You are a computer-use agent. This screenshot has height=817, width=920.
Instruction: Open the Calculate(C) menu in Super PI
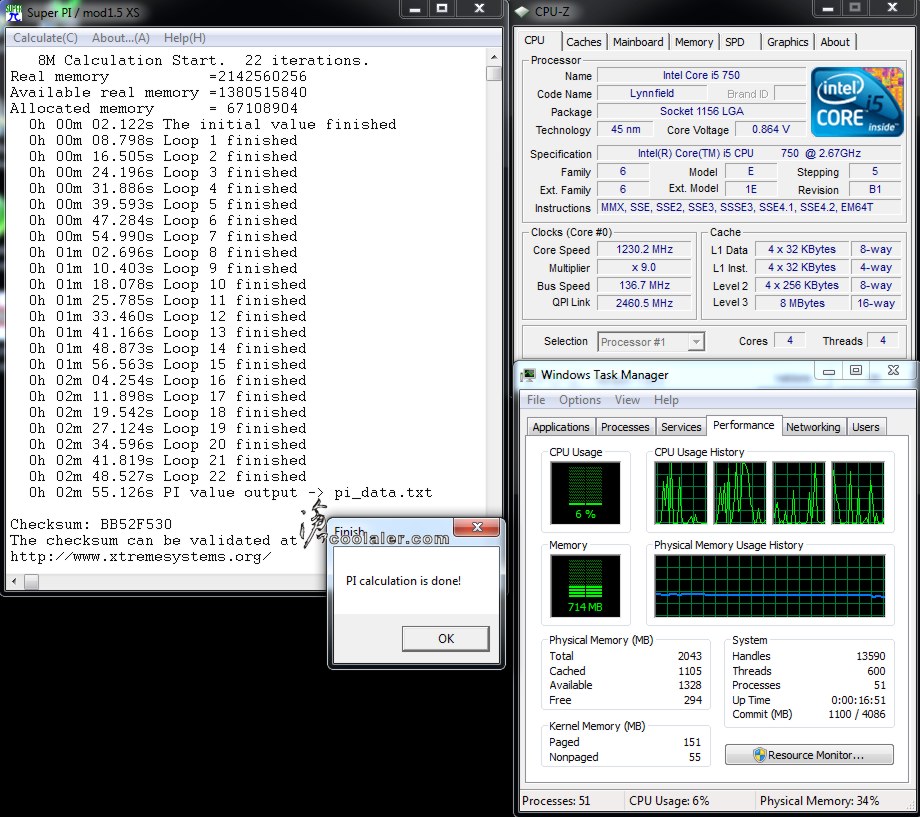tap(45, 38)
